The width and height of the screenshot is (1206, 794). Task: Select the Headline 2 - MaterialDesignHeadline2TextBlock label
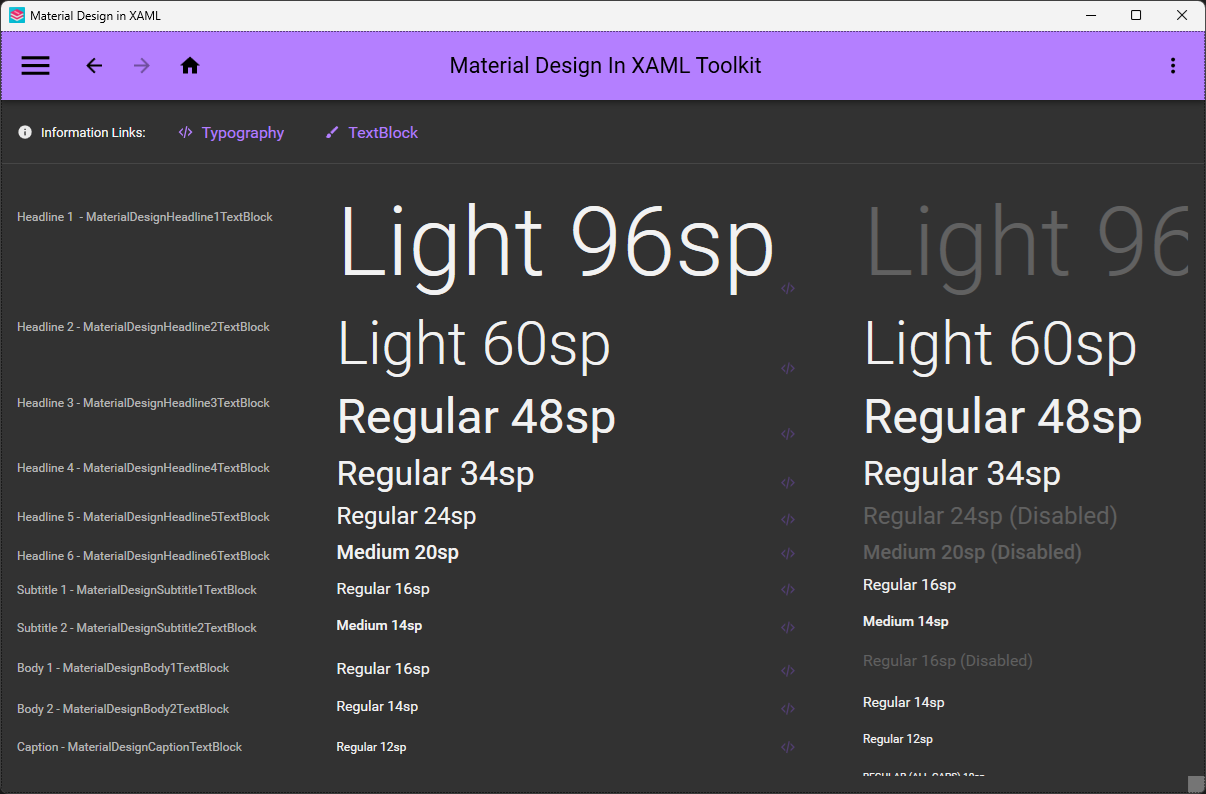pyautogui.click(x=143, y=327)
